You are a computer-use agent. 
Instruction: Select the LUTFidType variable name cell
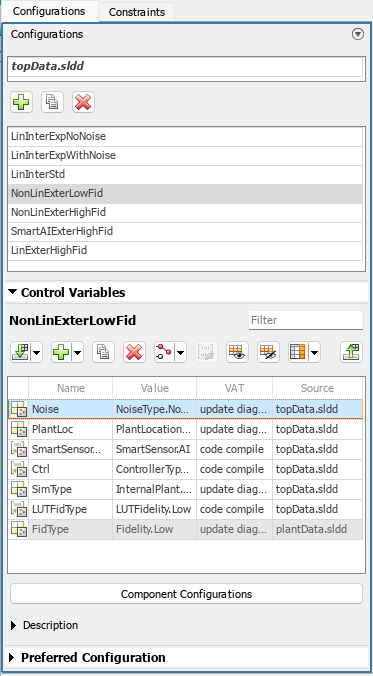coord(71,509)
